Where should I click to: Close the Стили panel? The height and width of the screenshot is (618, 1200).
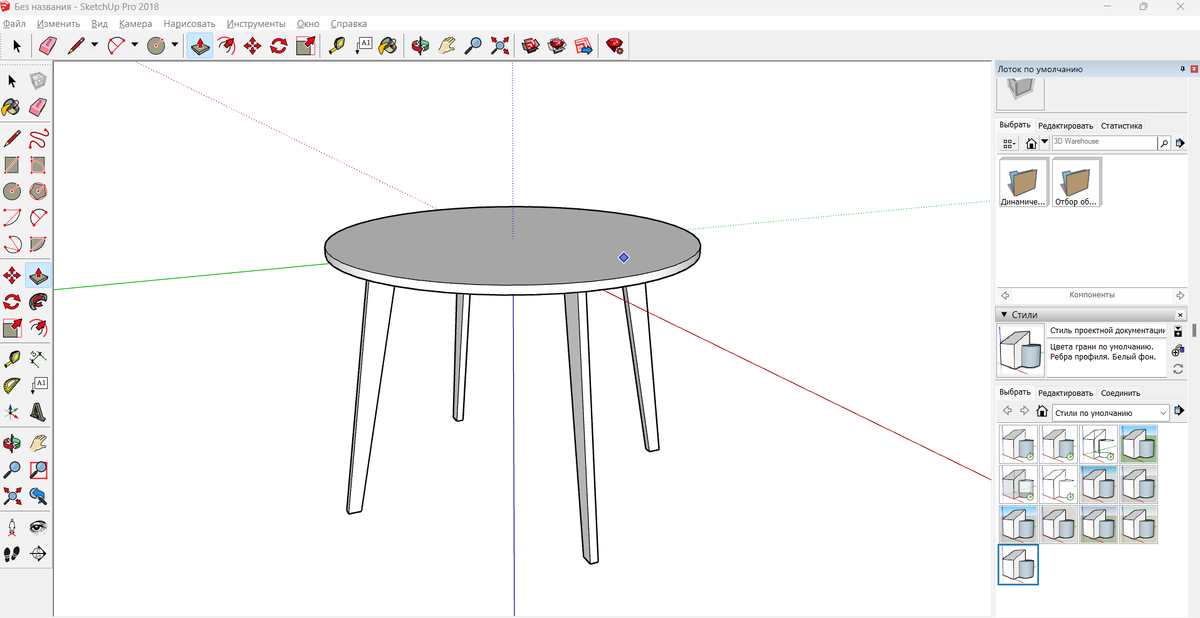[x=1180, y=315]
